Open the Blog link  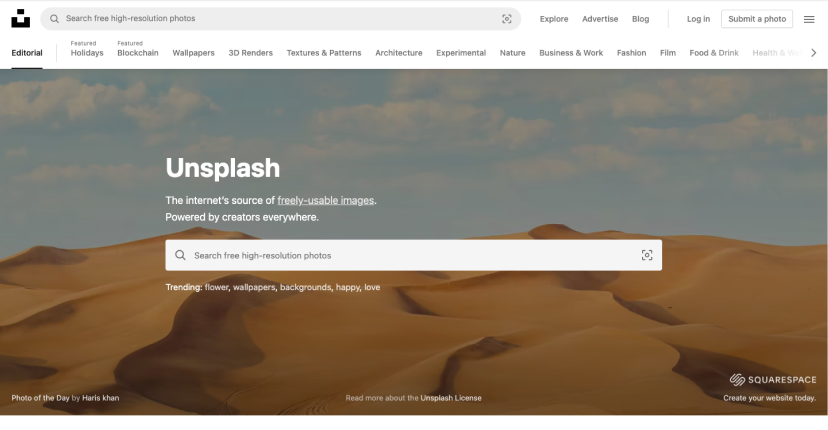click(641, 19)
